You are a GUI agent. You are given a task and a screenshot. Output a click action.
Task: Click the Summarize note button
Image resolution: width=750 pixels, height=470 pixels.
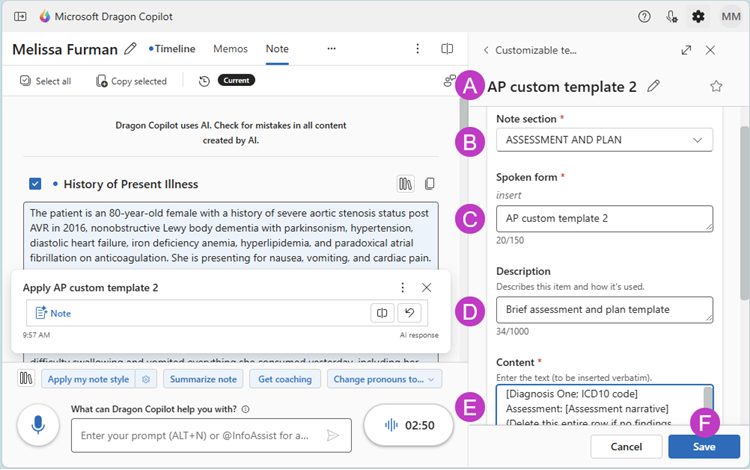tap(203, 379)
